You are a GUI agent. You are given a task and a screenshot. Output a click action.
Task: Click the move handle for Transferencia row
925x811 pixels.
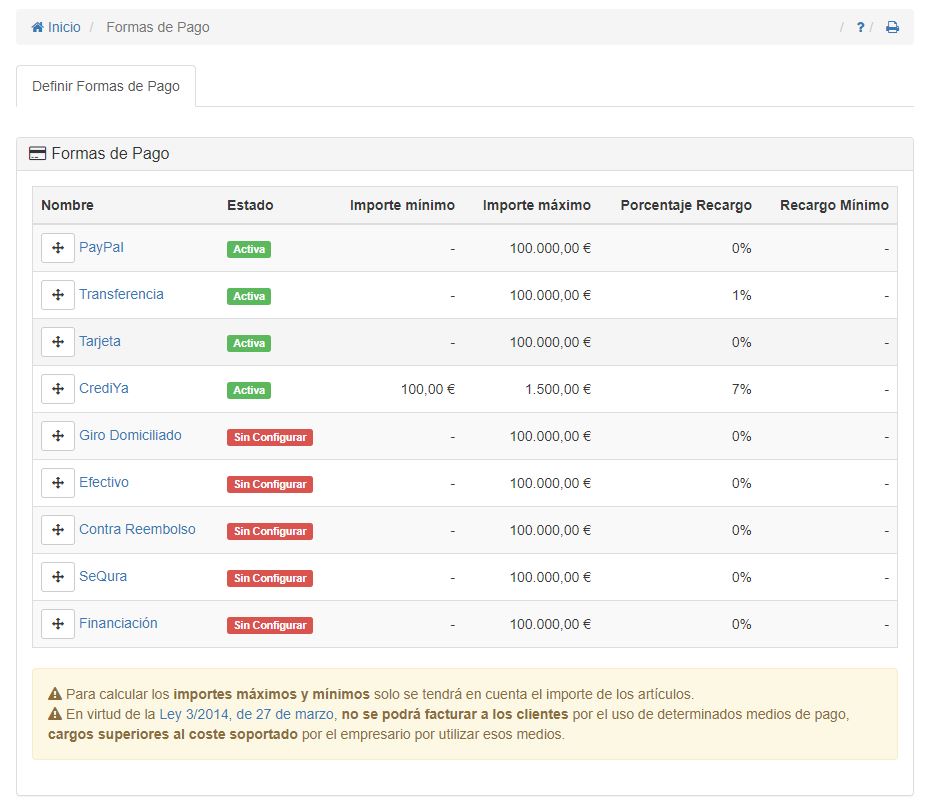point(58,295)
